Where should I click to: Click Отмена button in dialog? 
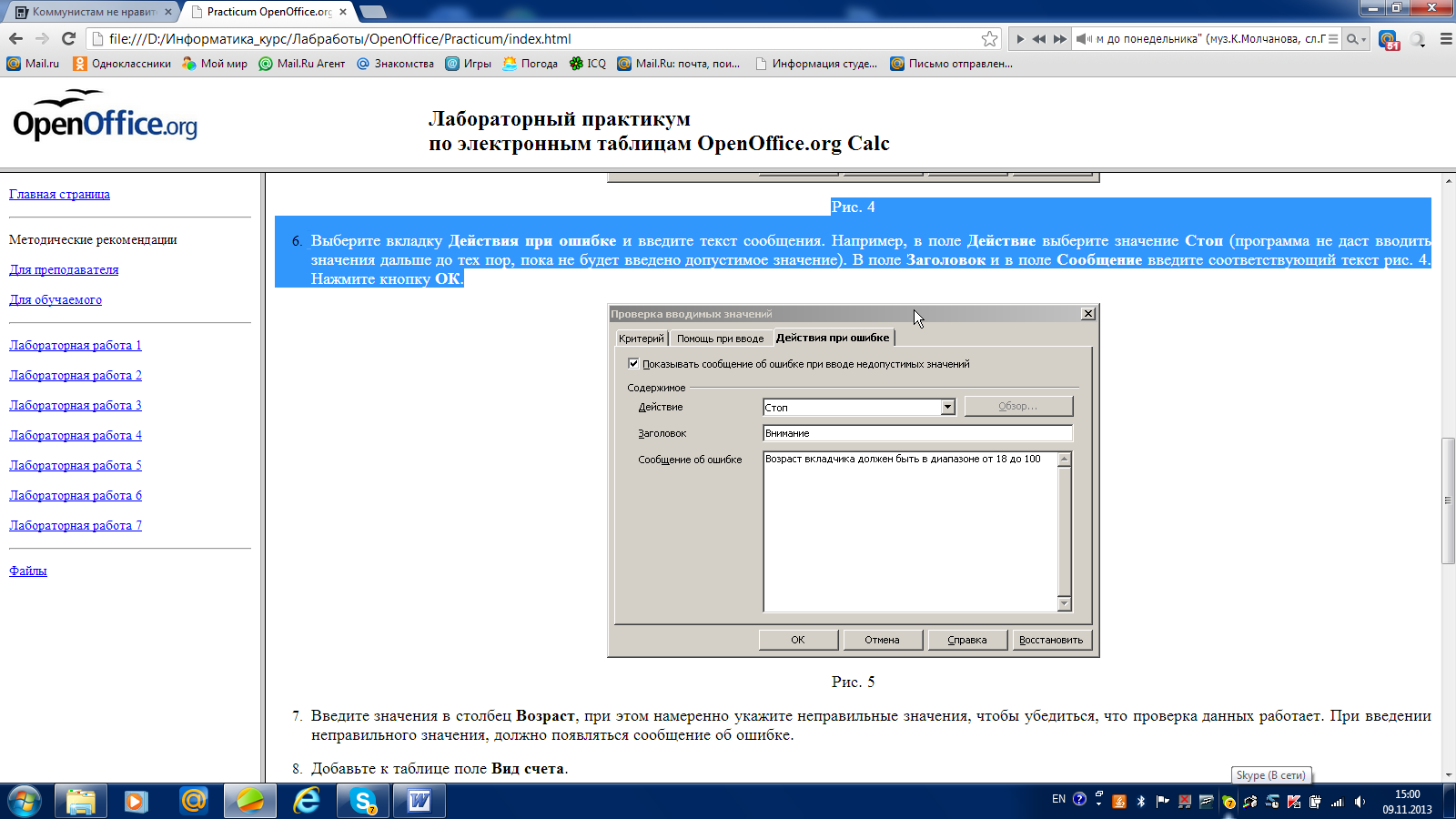point(883,640)
